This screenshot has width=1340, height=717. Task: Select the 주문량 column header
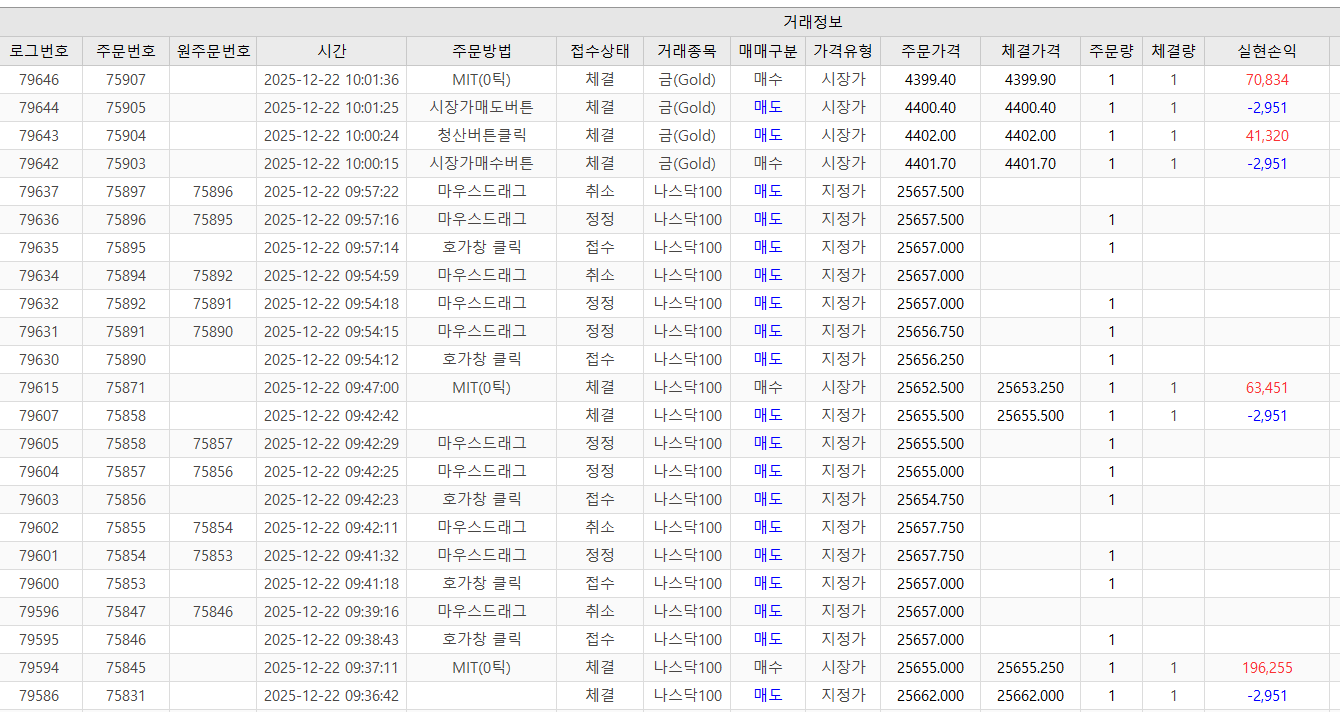(x=1111, y=51)
